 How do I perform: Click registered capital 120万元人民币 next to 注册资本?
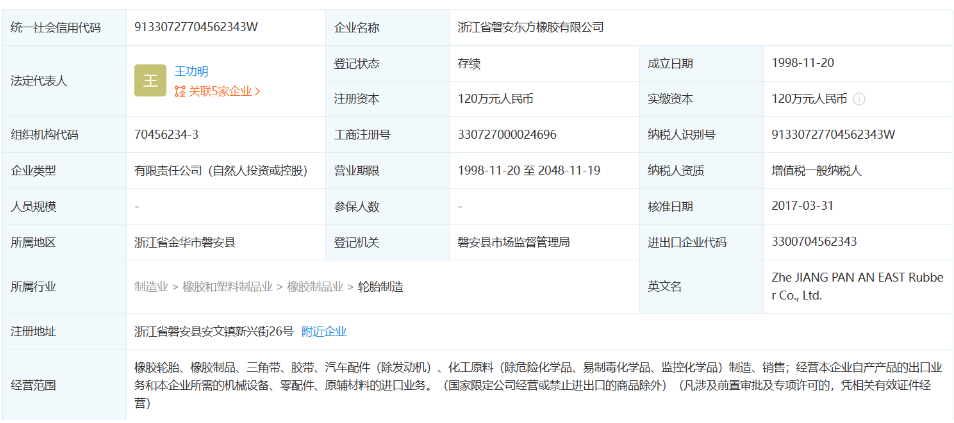(495, 99)
